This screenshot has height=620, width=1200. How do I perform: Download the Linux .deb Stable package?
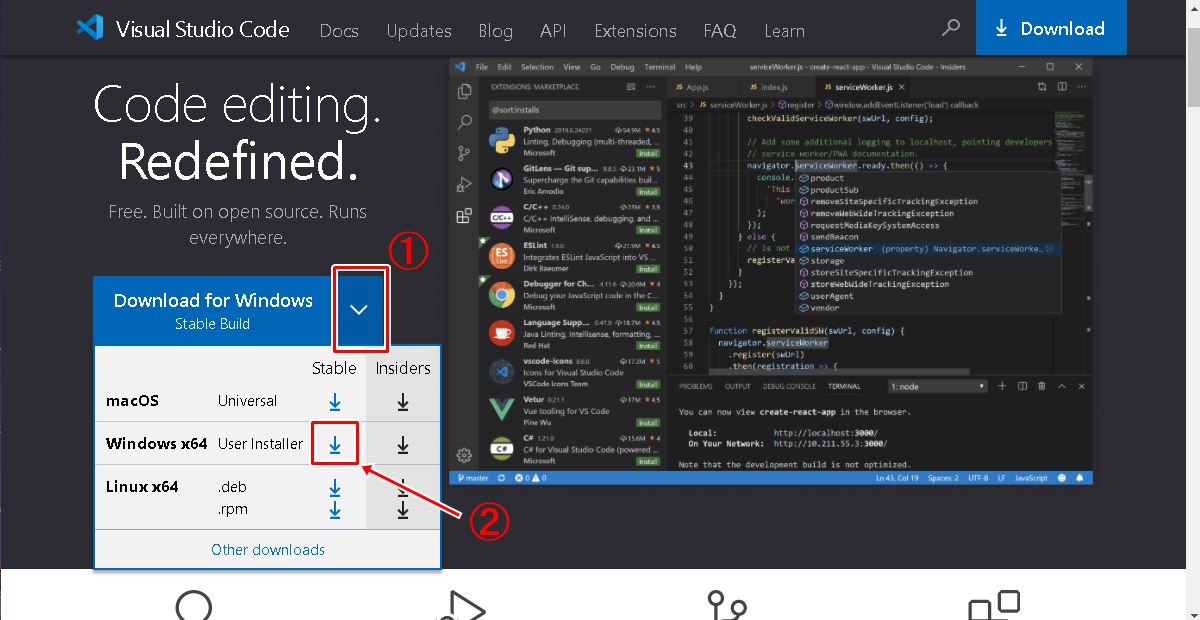335,487
